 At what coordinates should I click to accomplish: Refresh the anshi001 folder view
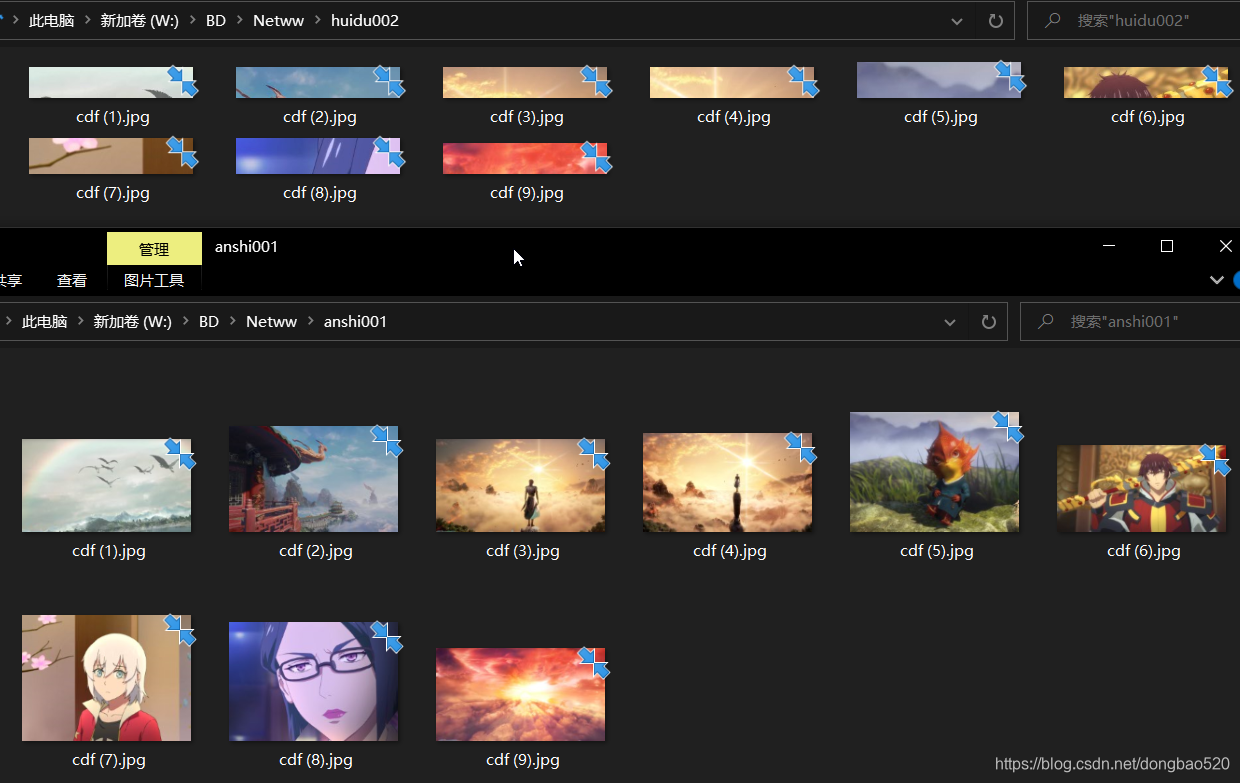click(x=988, y=322)
